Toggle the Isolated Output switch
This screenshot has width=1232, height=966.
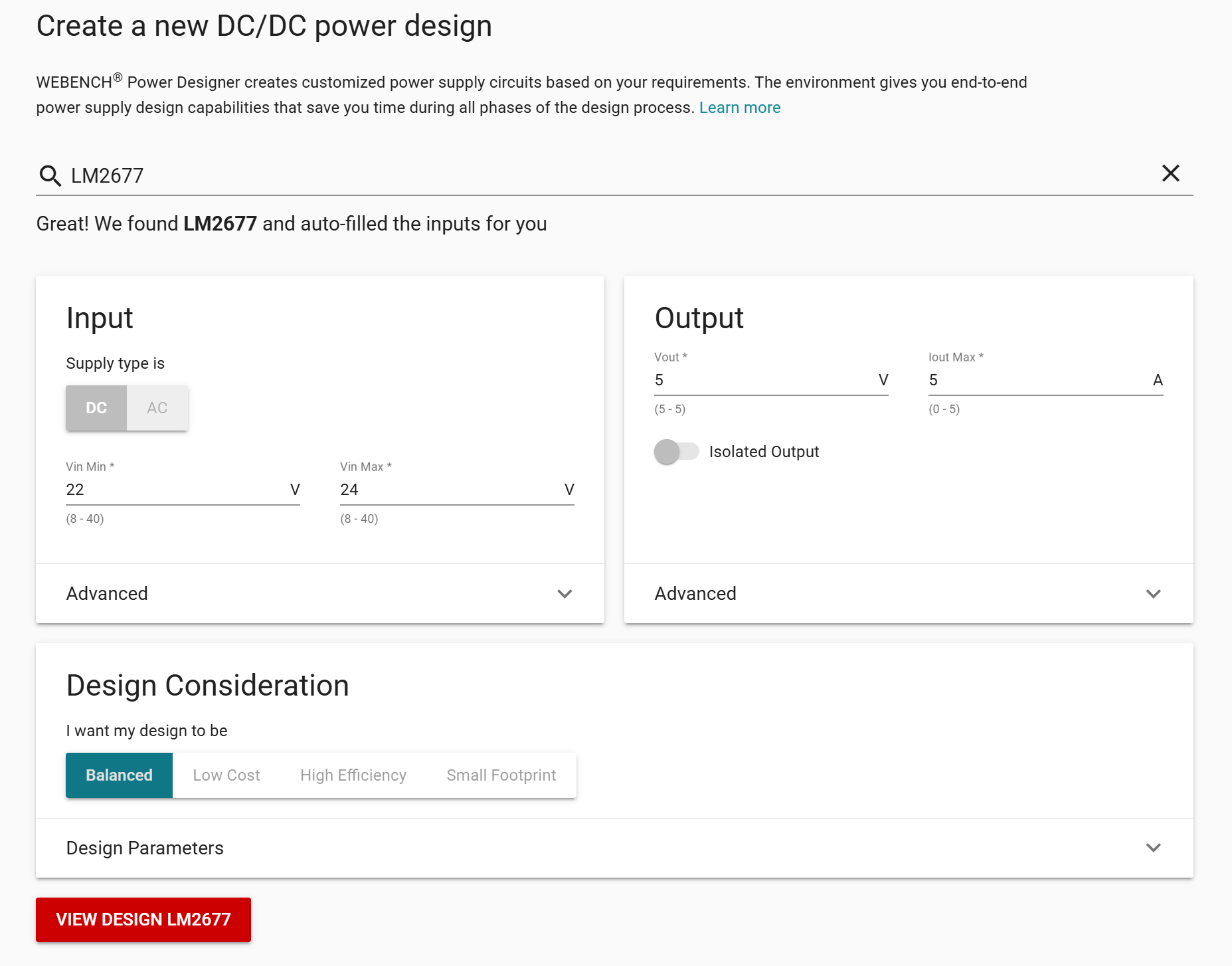coord(676,452)
